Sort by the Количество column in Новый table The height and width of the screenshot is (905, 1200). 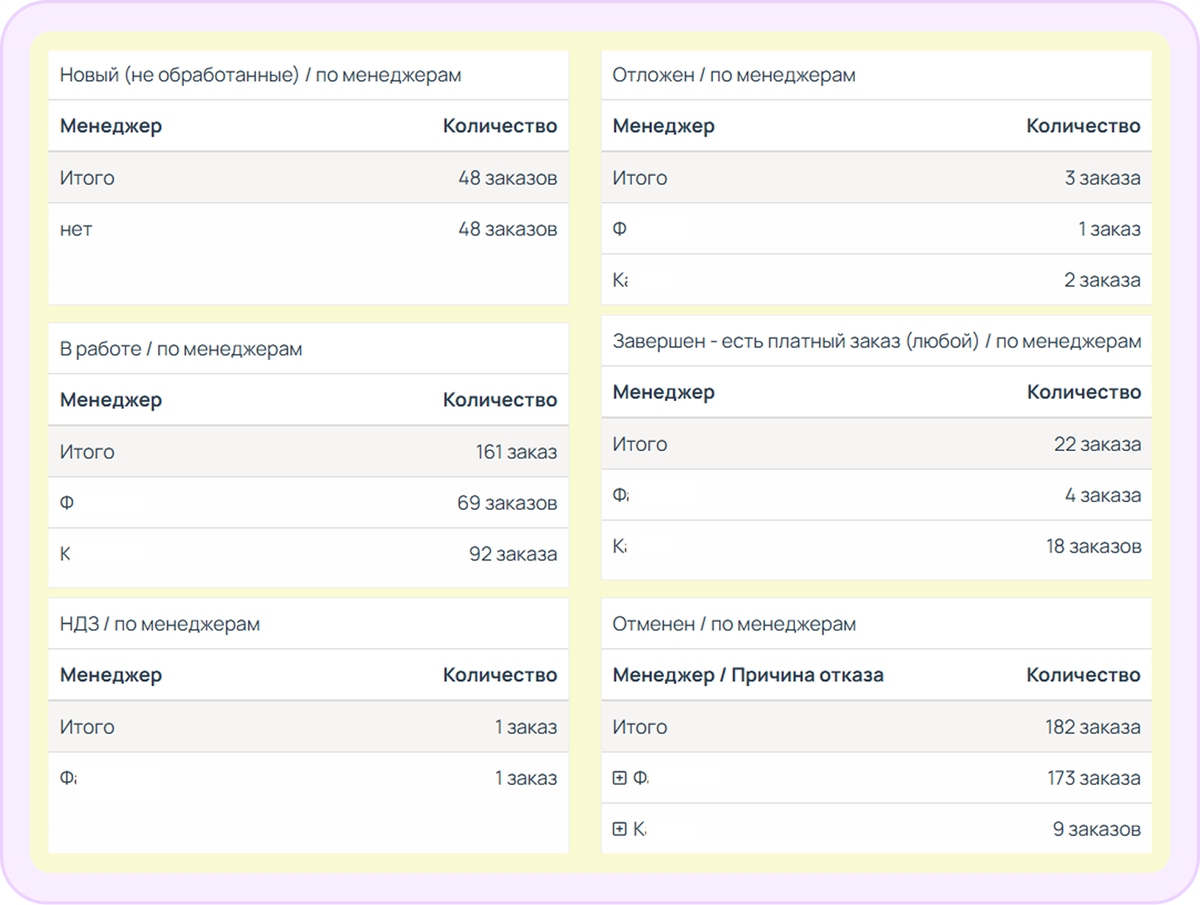point(500,126)
